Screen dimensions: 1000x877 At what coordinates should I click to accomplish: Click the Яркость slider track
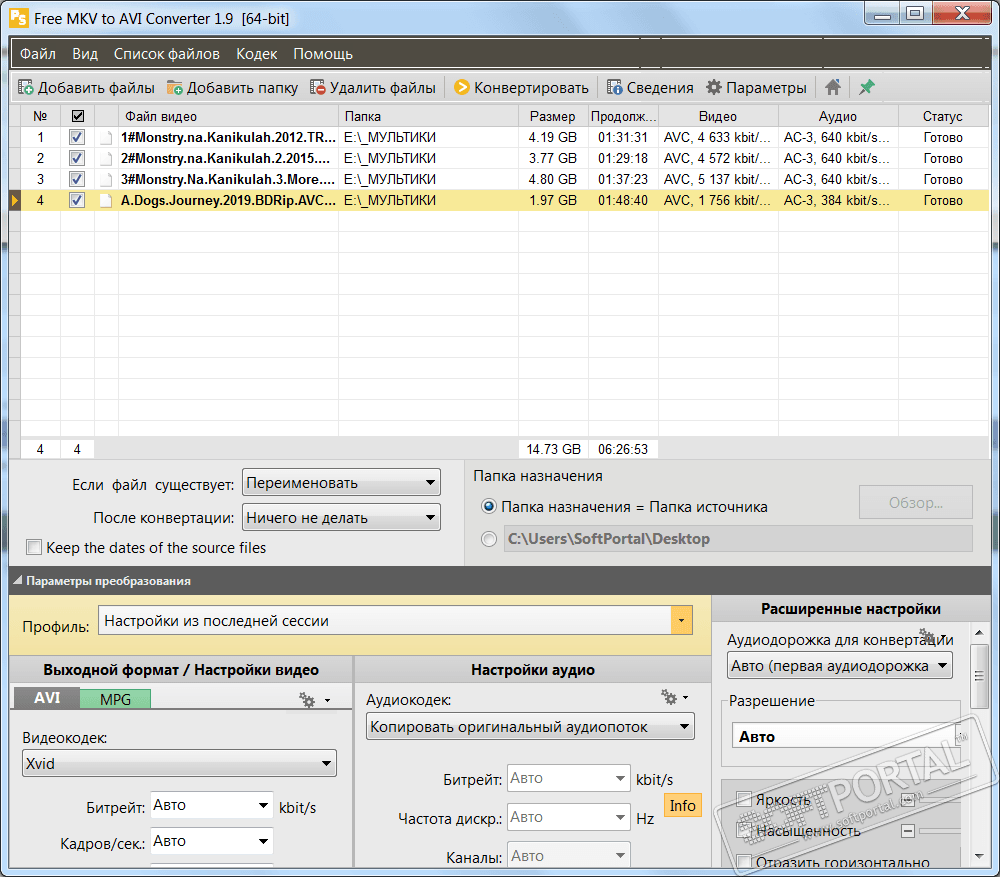click(x=939, y=800)
